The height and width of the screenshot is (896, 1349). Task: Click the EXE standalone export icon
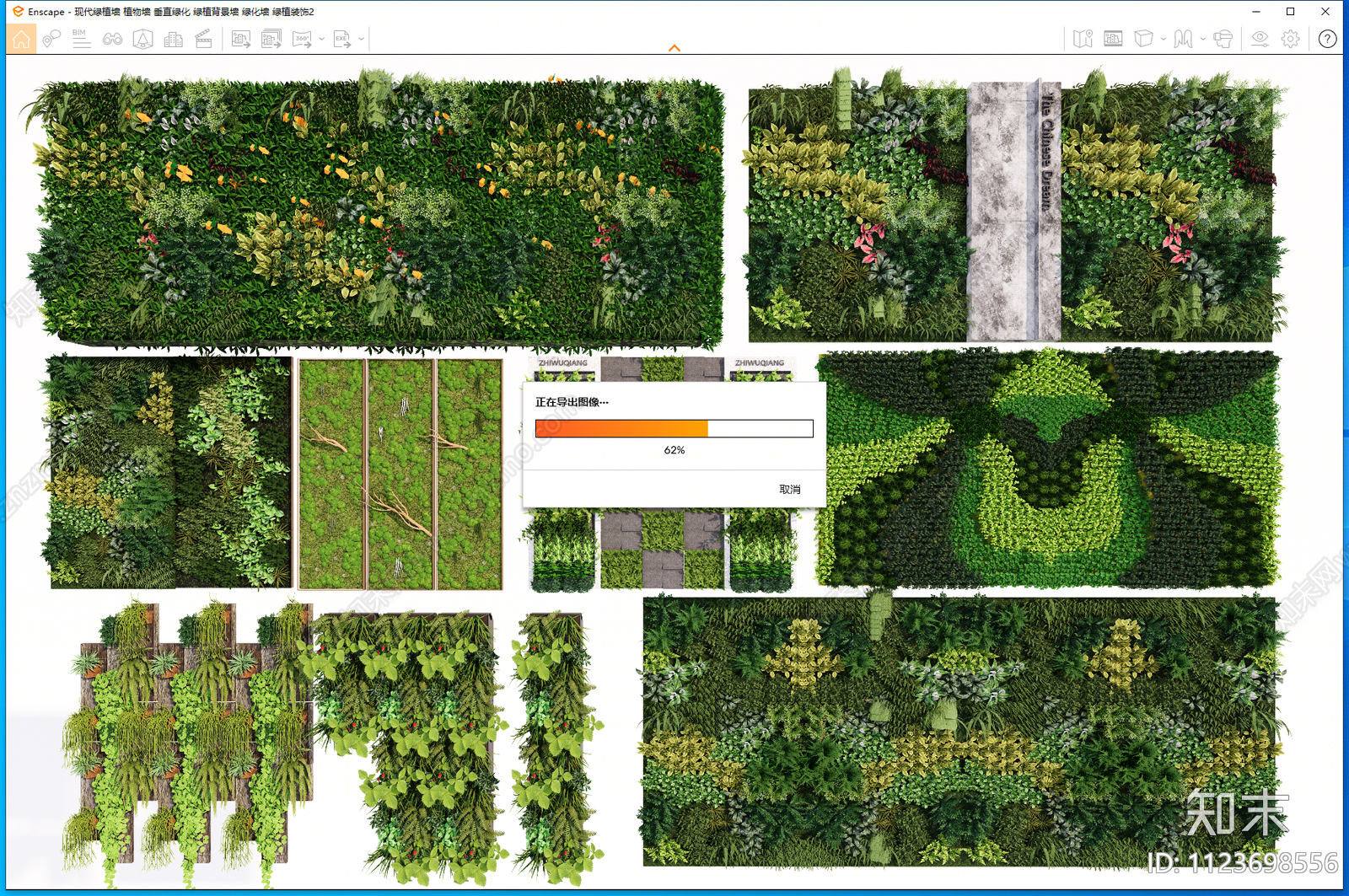click(x=341, y=39)
